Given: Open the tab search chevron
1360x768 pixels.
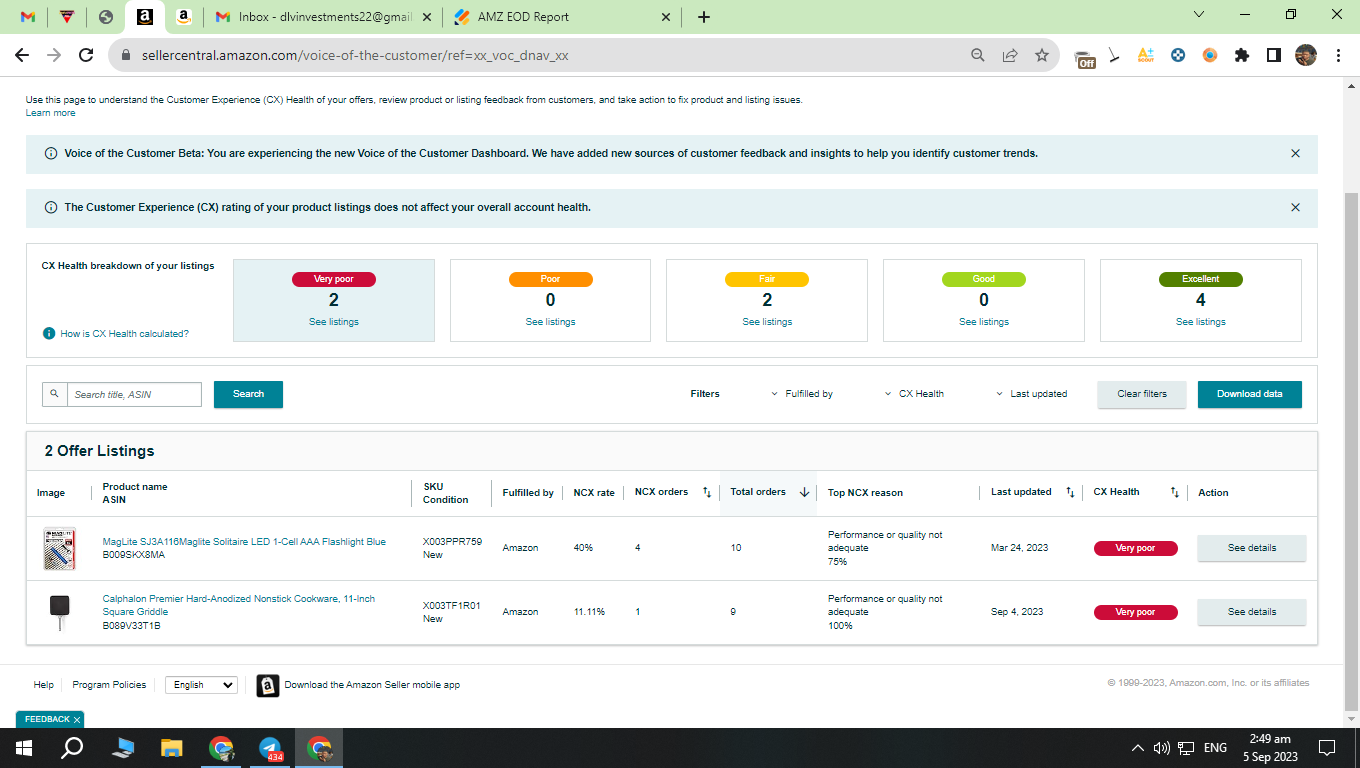Looking at the screenshot, I should pos(1201,14).
